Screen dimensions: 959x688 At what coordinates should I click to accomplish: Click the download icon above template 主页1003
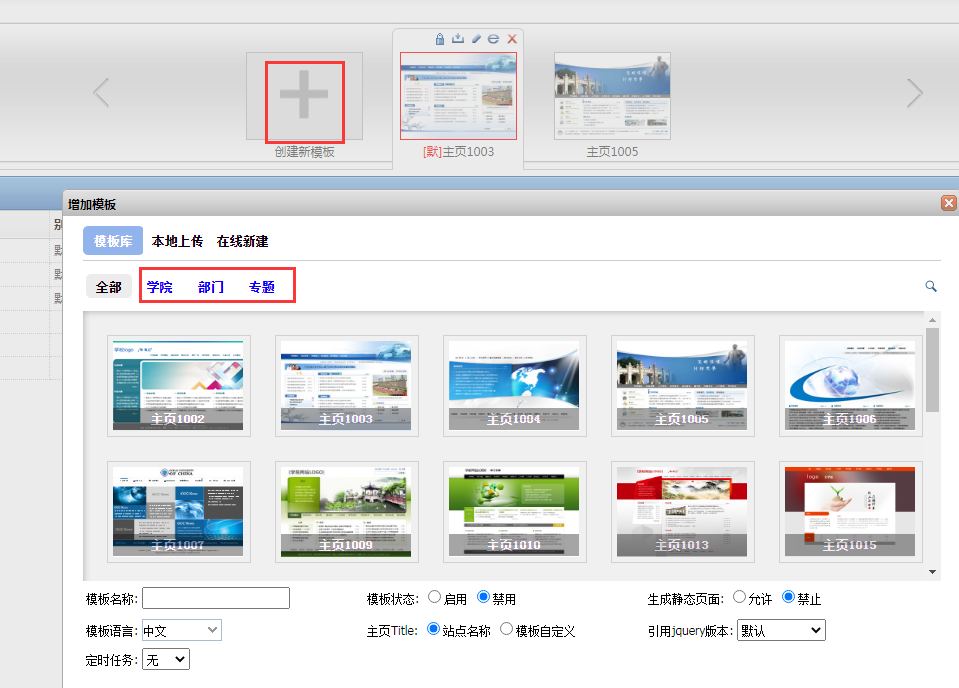tap(458, 39)
